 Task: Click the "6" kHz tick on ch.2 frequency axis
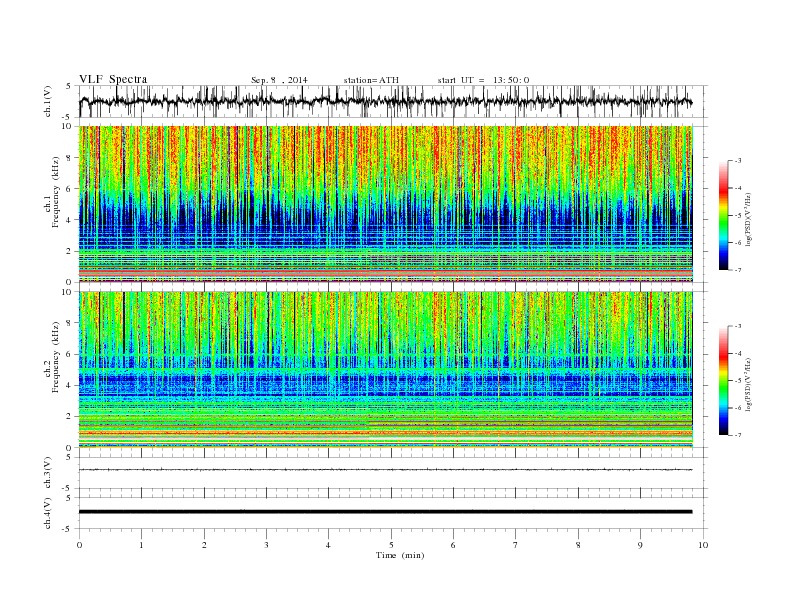click(x=70, y=354)
